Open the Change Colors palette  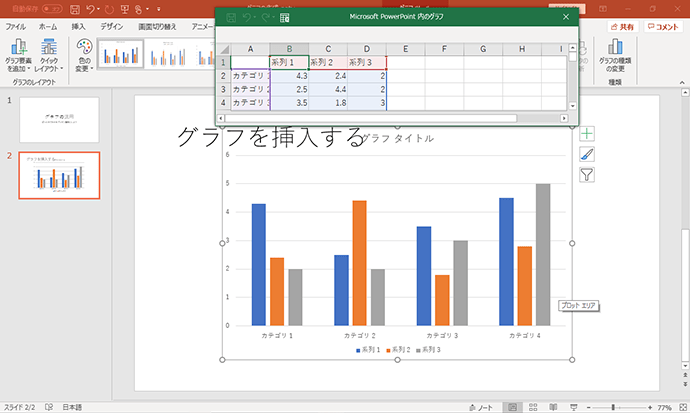pos(84,55)
